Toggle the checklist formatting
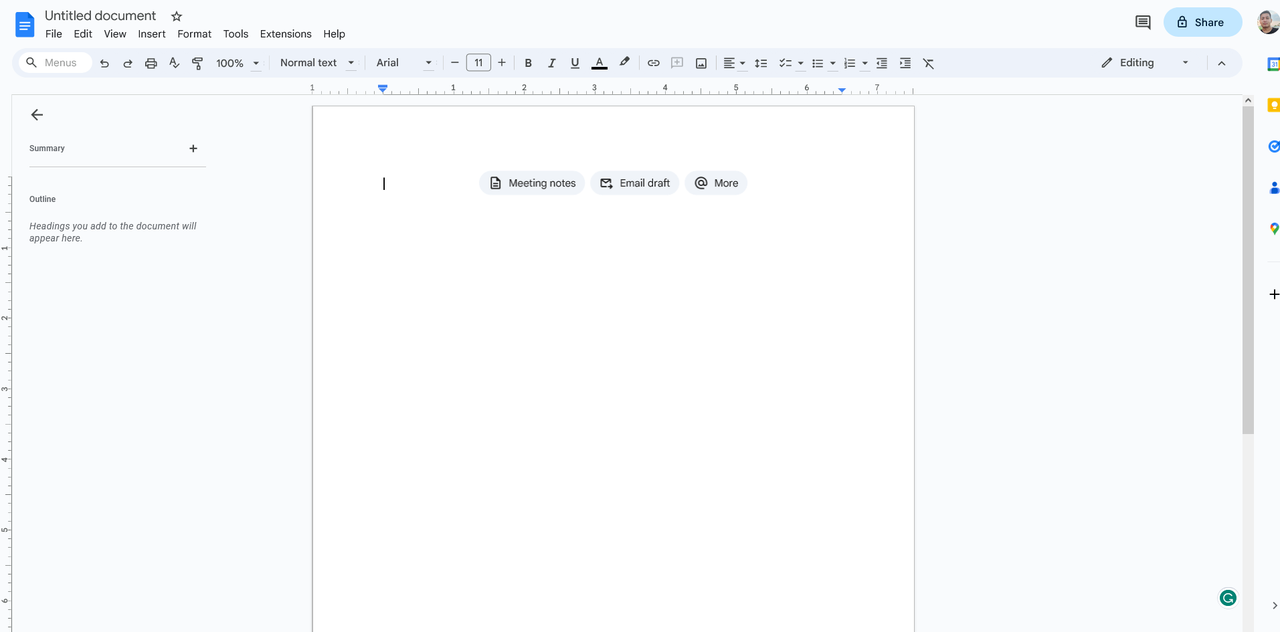1280x632 pixels. click(785, 63)
